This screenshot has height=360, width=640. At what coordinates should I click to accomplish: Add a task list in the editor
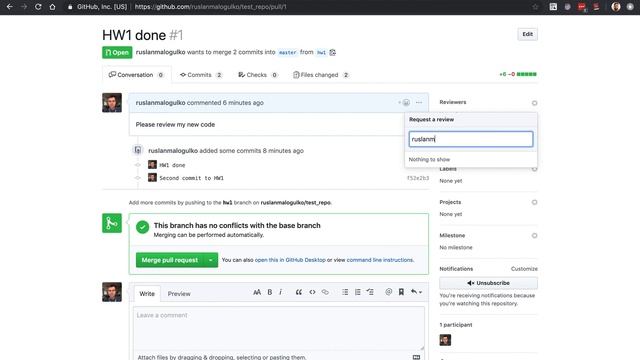370,292
